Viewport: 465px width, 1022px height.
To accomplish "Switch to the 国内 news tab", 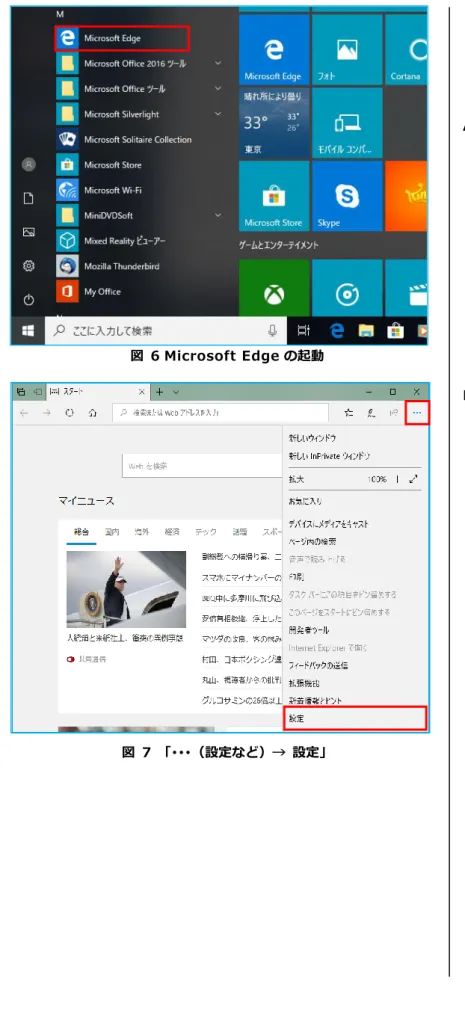I will pos(113,532).
